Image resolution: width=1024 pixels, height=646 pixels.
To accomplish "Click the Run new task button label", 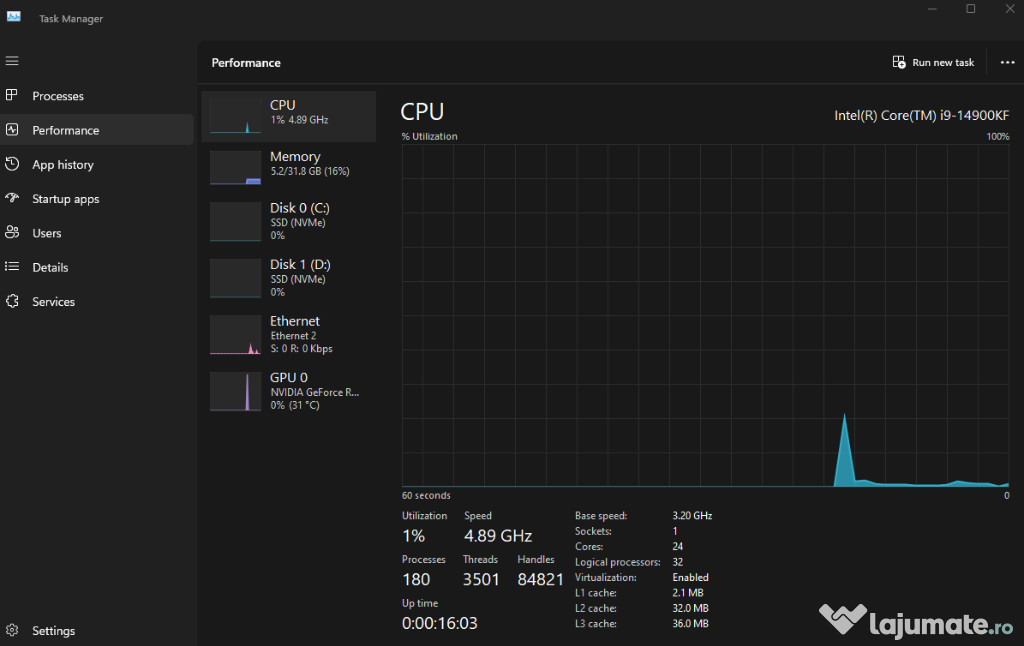I will click(943, 63).
